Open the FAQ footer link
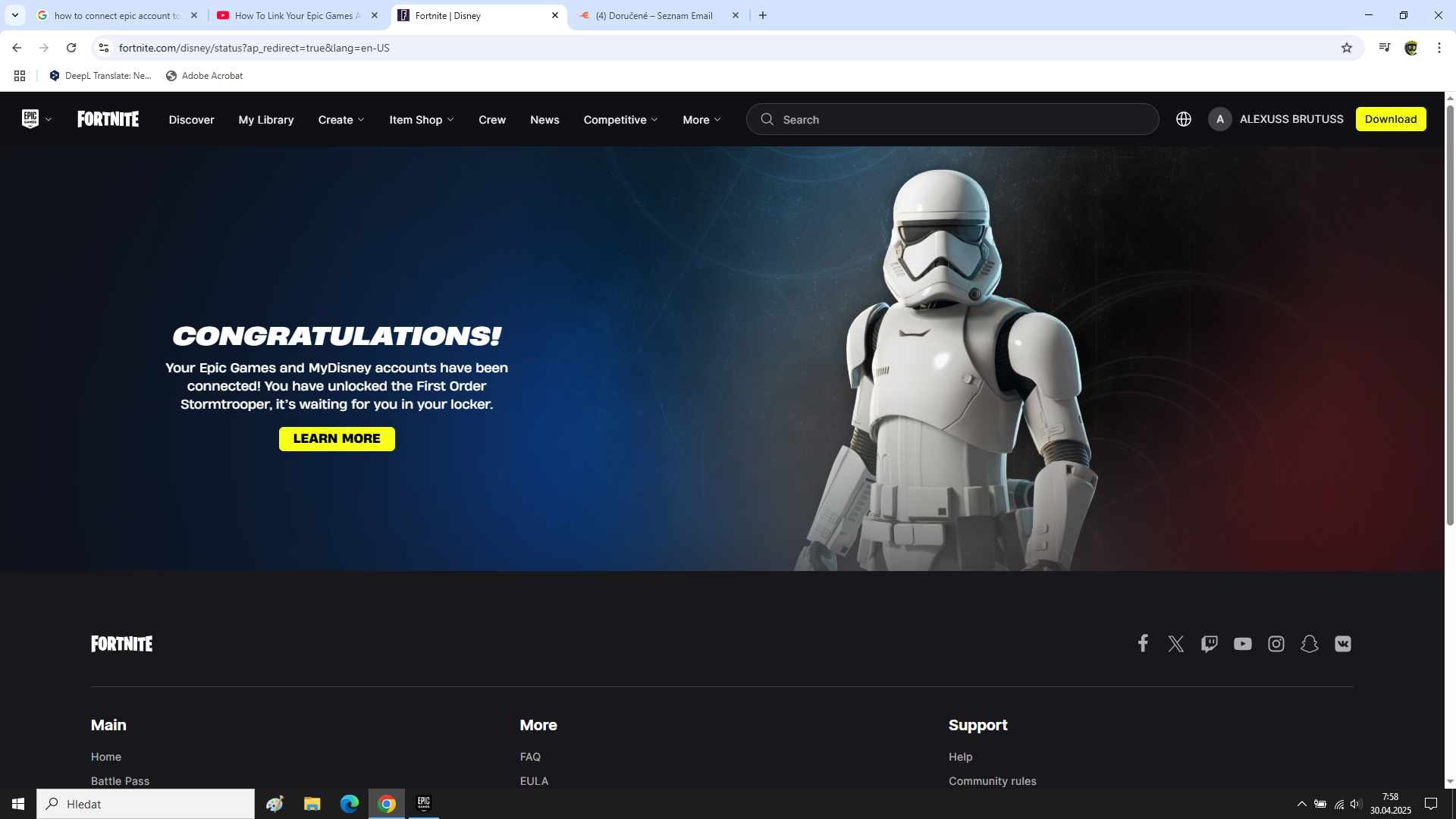This screenshot has height=819, width=1456. [530, 757]
